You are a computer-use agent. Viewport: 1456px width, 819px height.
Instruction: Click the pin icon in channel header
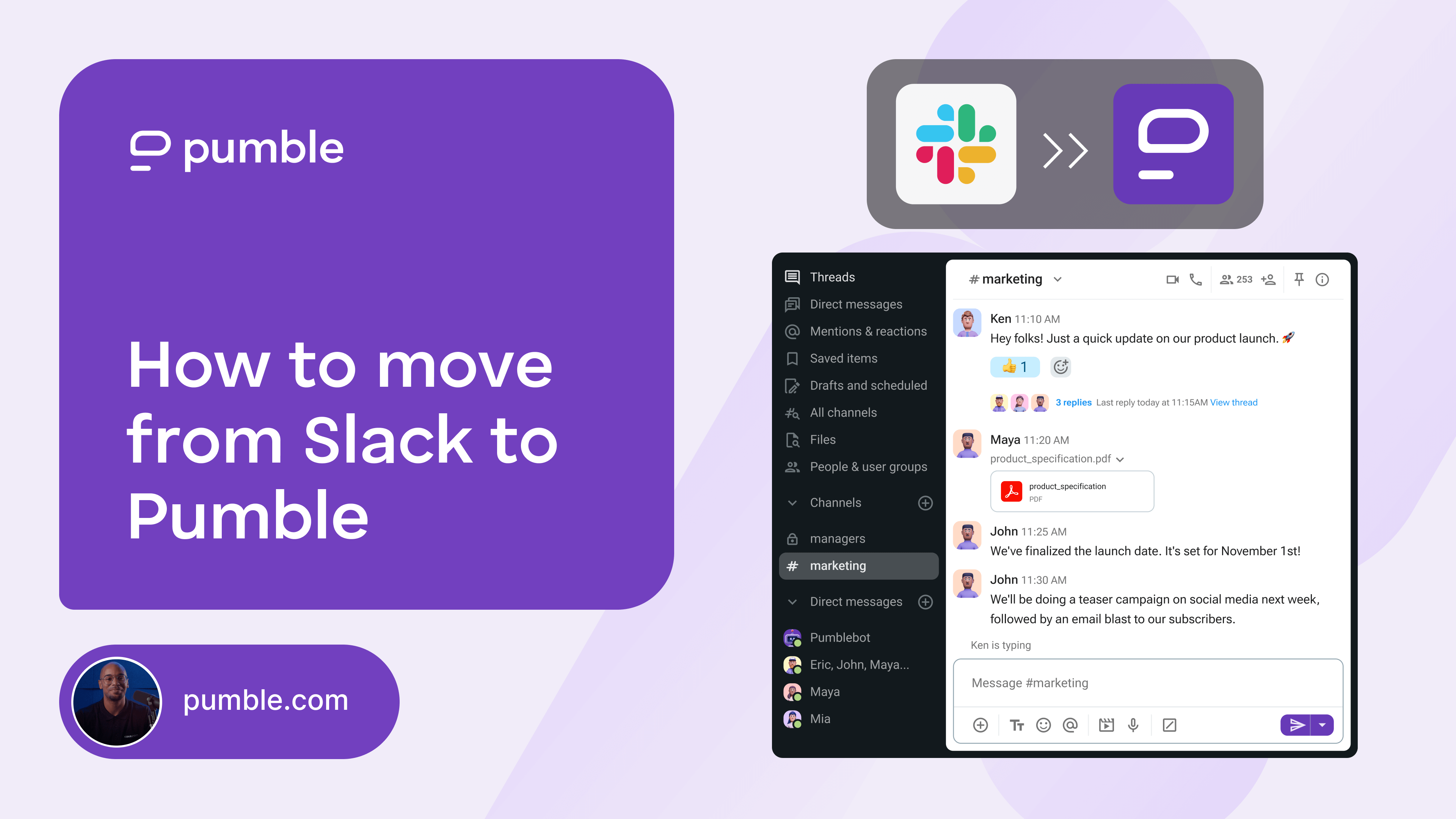(x=1300, y=280)
